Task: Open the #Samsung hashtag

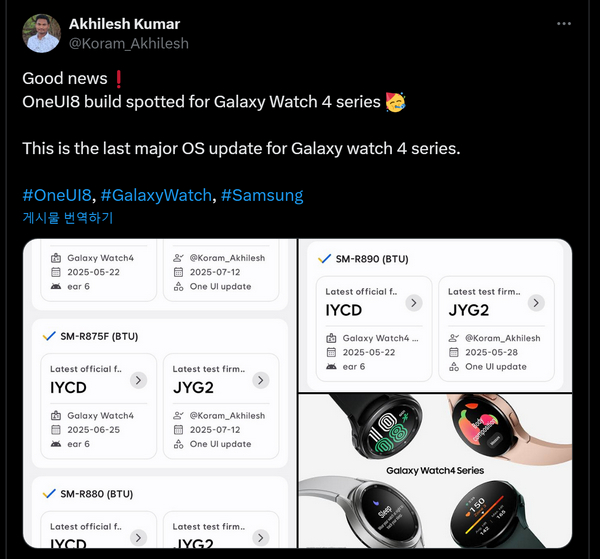Action: click(262, 195)
